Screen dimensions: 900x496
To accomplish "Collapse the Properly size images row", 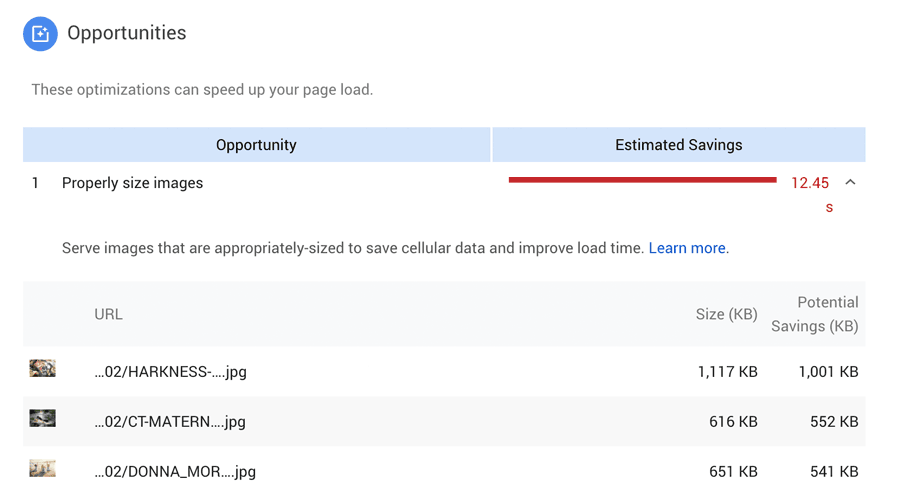I will pos(850,183).
